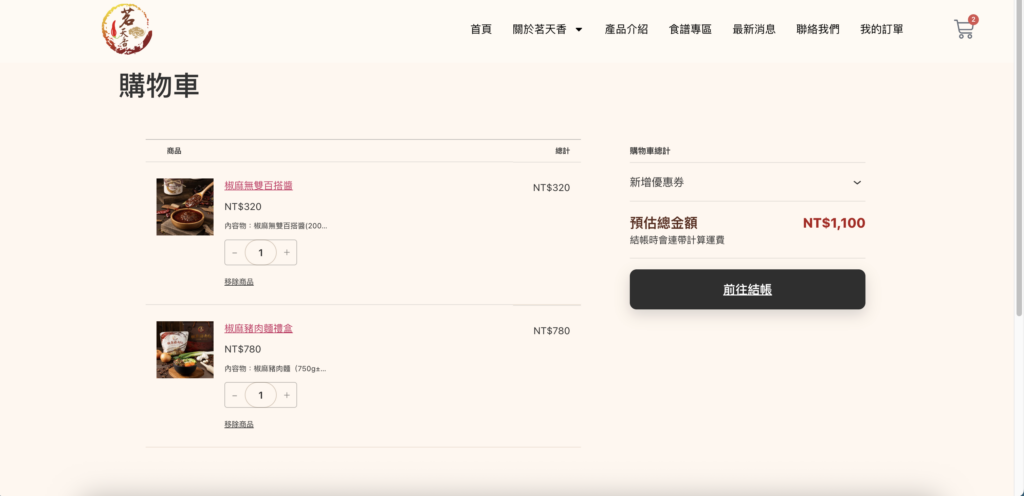View 我的訂單
Image resolution: width=1024 pixels, height=496 pixels.
tap(882, 29)
